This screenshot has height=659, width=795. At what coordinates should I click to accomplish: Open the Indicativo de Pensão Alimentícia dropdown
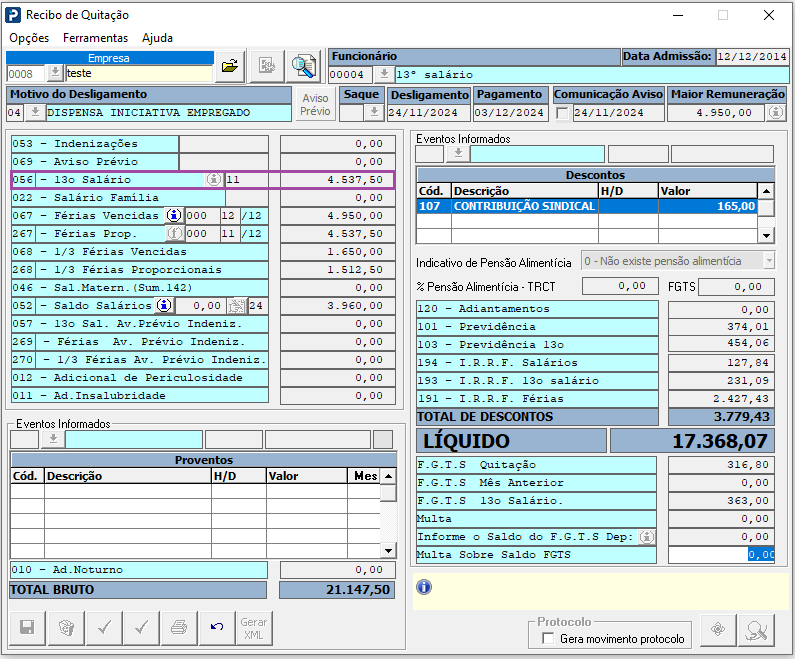pos(768,261)
